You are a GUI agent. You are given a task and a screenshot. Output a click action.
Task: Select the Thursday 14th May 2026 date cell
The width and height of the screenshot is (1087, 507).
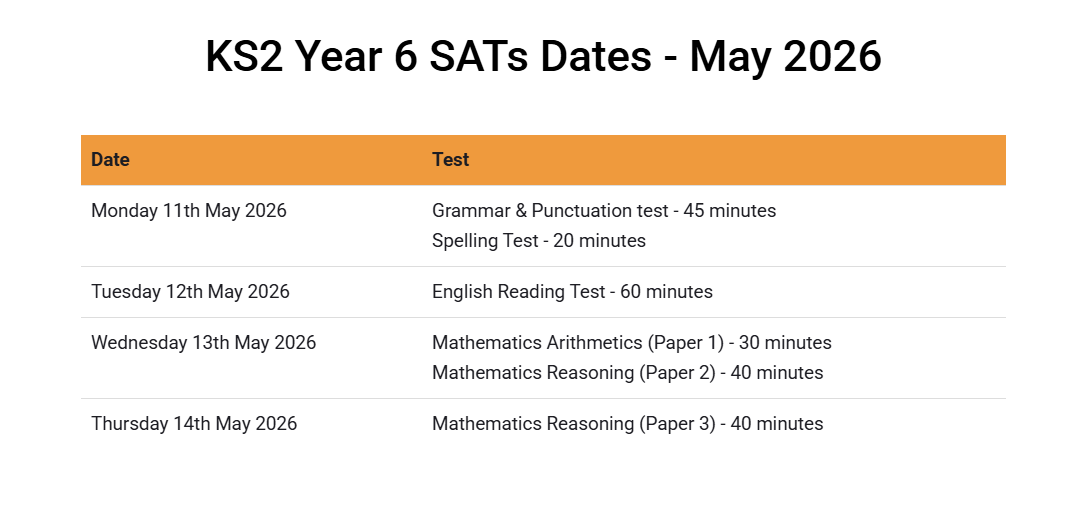coord(194,424)
